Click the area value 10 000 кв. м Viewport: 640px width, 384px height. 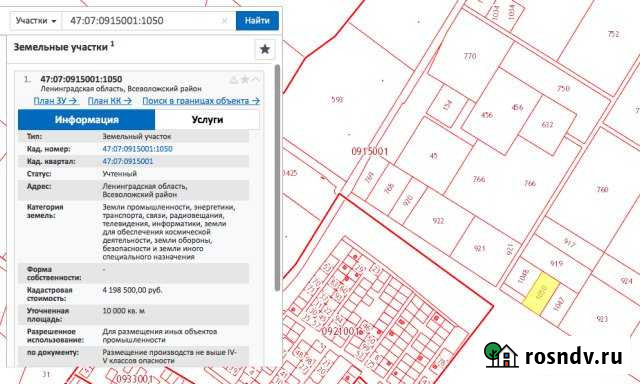click(124, 311)
